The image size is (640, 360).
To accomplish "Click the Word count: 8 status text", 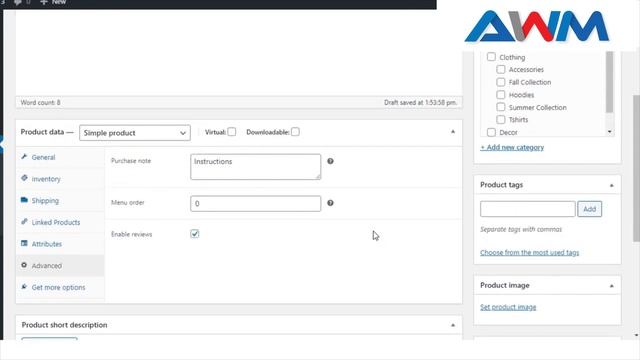I will [40, 102].
